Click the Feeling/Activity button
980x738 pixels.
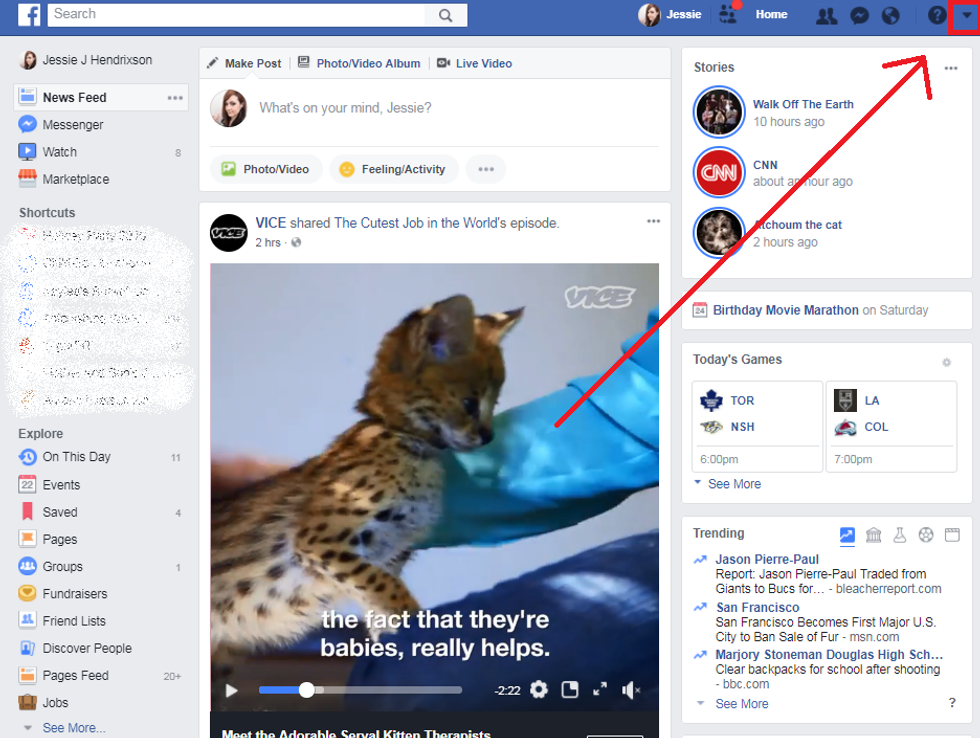393,169
